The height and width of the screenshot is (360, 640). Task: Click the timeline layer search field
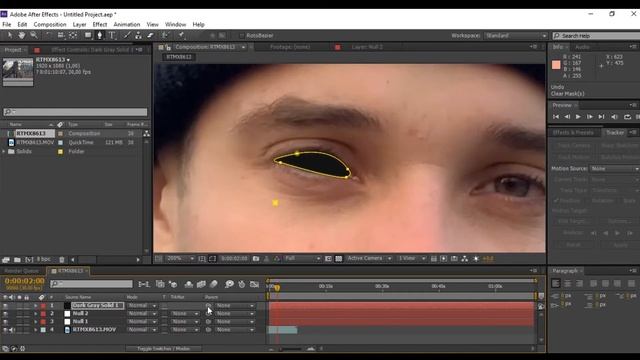click(x=91, y=284)
